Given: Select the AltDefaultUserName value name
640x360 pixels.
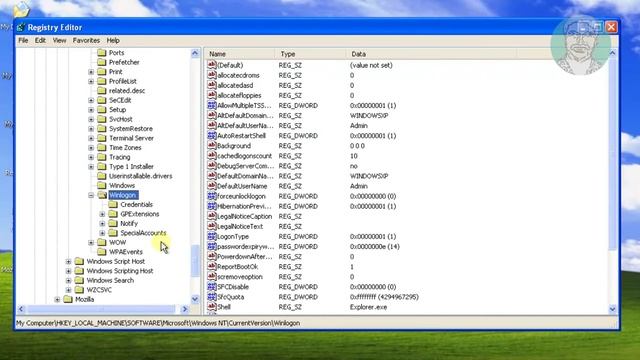Looking at the screenshot, I should [x=245, y=126].
